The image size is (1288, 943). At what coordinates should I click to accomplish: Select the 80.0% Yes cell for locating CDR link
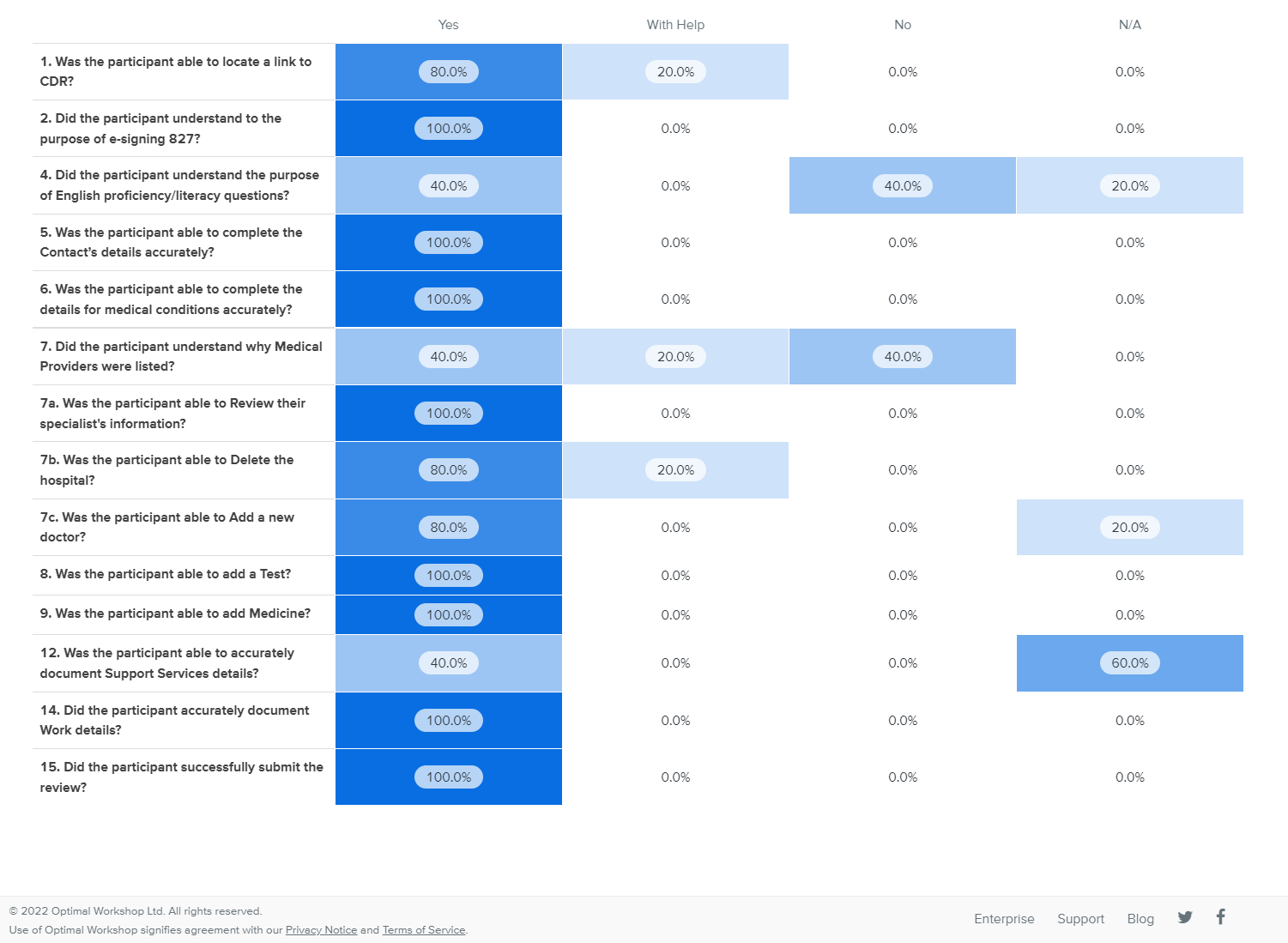tap(449, 72)
